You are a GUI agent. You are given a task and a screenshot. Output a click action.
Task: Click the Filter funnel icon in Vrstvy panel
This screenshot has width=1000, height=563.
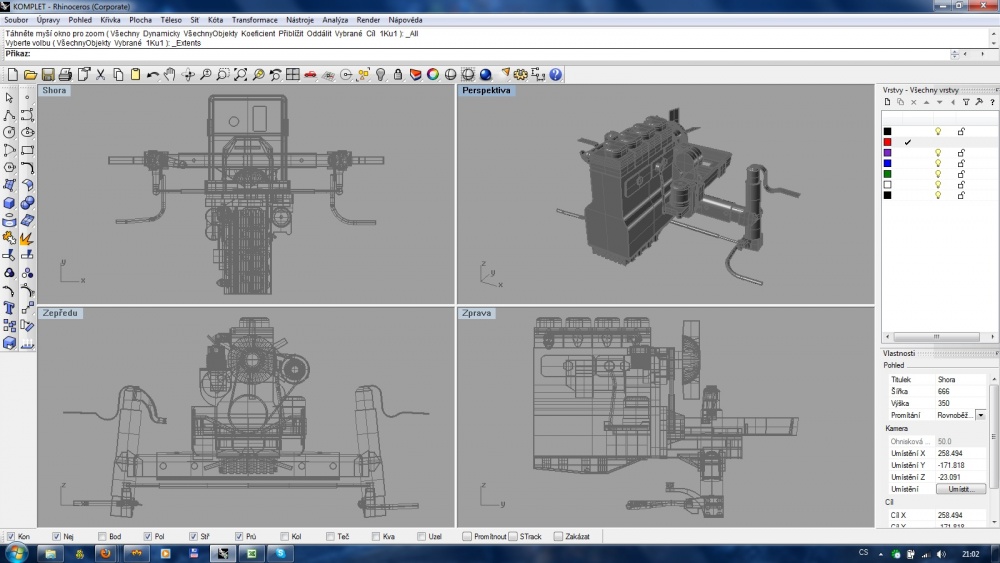966,102
